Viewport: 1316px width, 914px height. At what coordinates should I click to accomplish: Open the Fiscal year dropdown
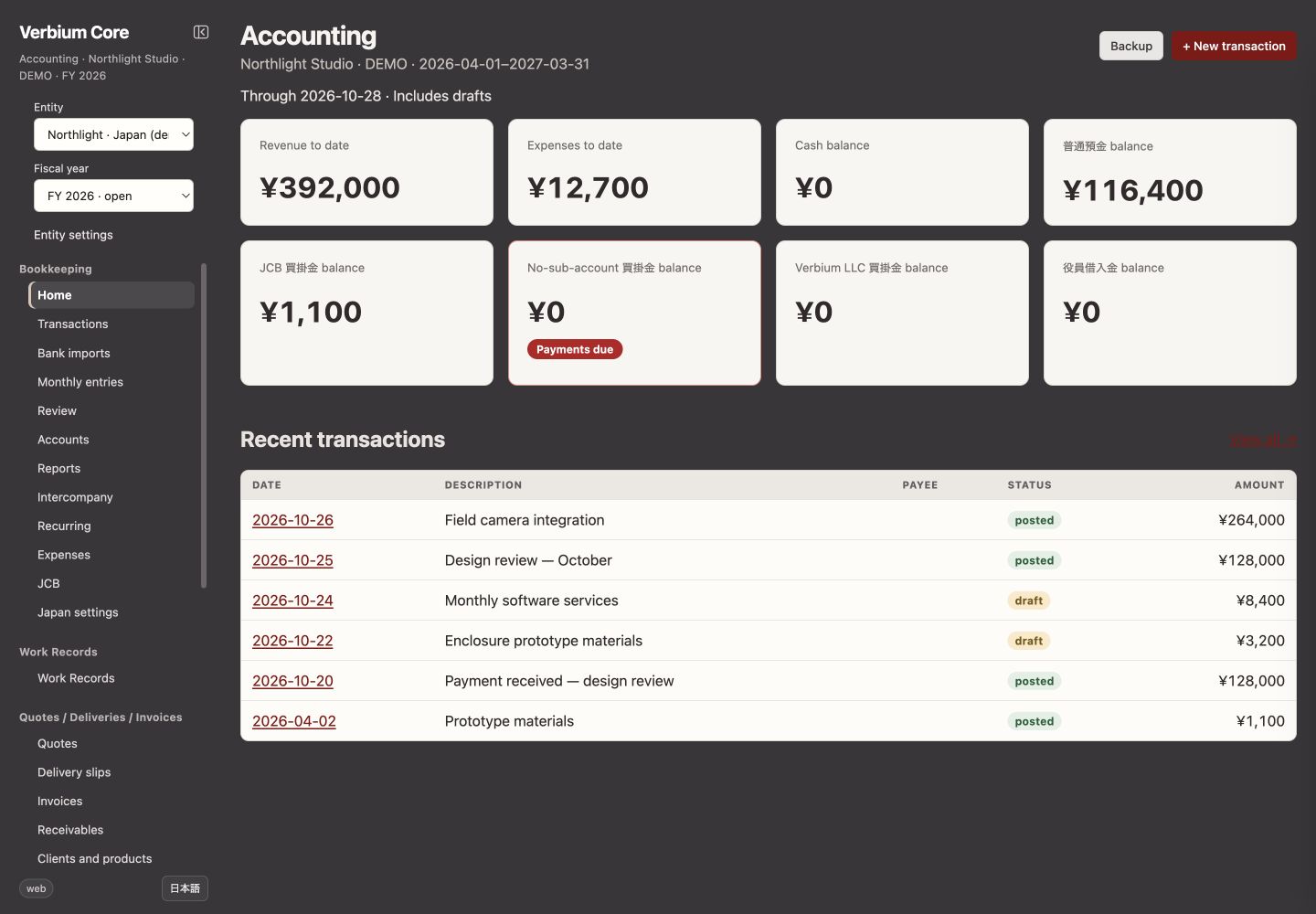(x=113, y=196)
